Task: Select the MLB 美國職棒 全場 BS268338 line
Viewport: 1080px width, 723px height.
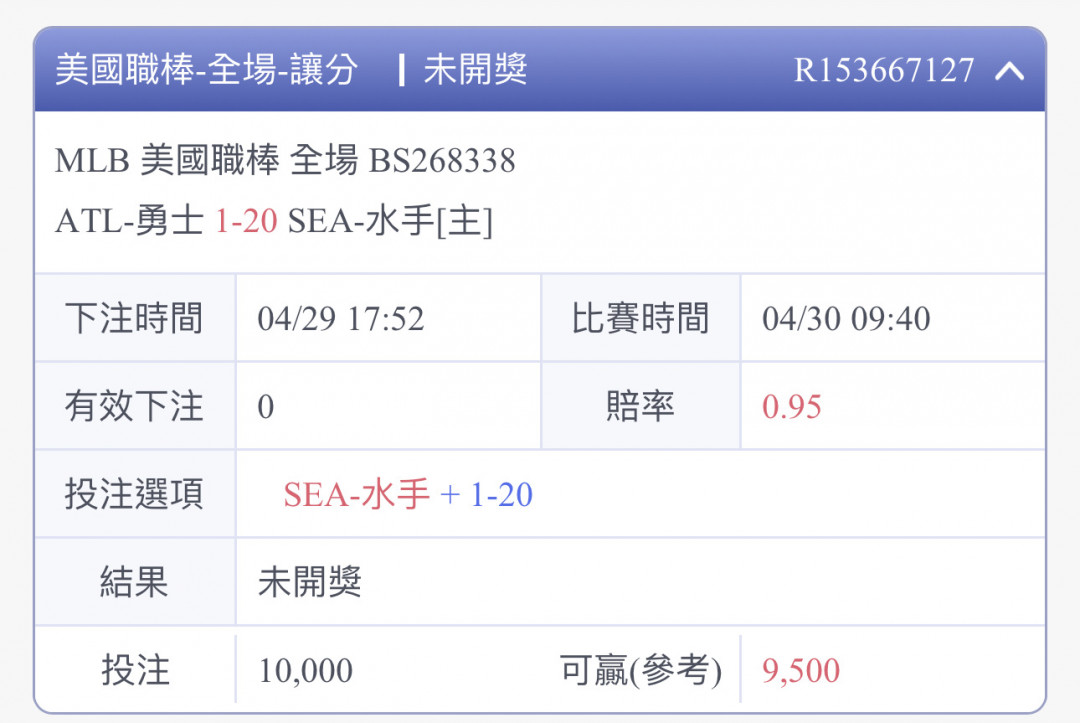Action: [285, 160]
